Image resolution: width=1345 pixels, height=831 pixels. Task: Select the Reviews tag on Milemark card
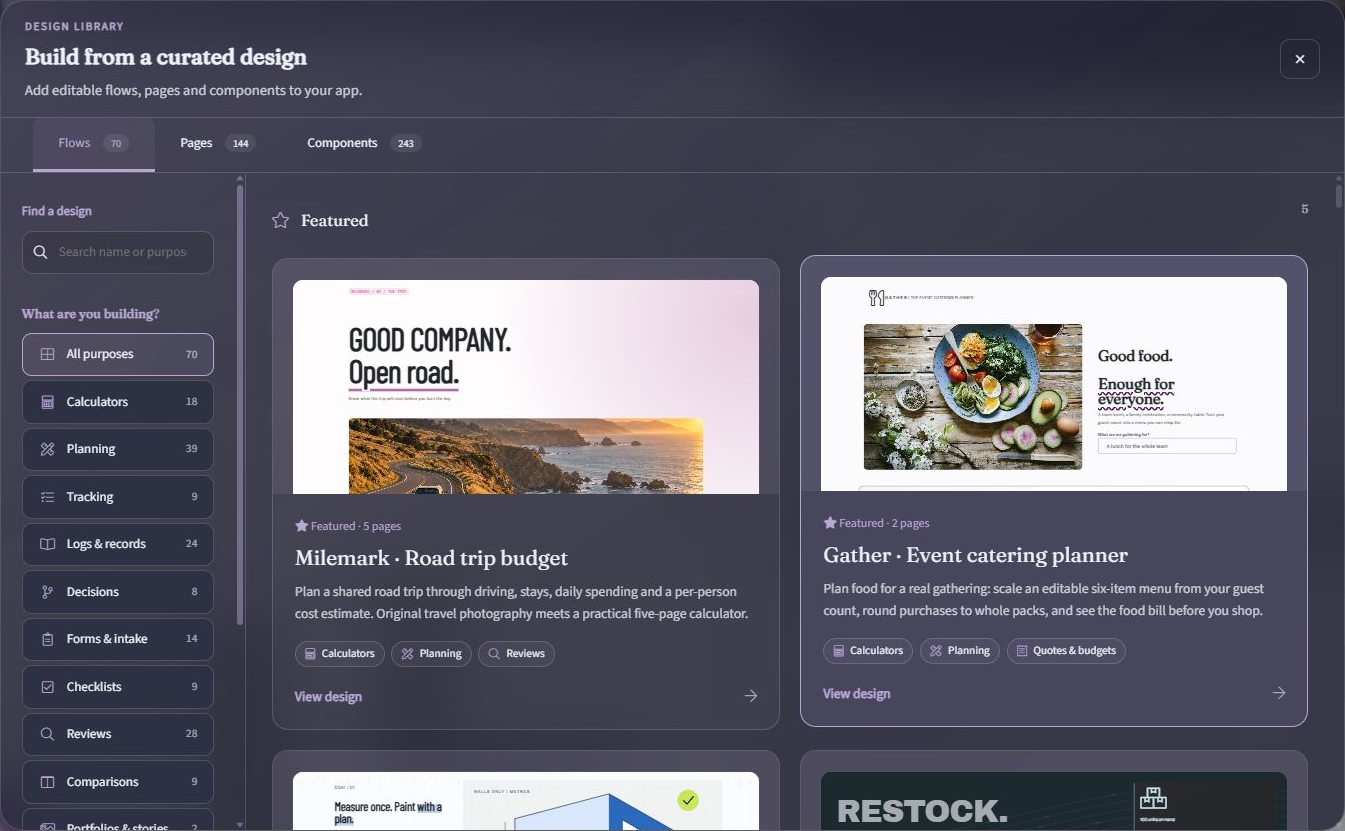(x=516, y=654)
